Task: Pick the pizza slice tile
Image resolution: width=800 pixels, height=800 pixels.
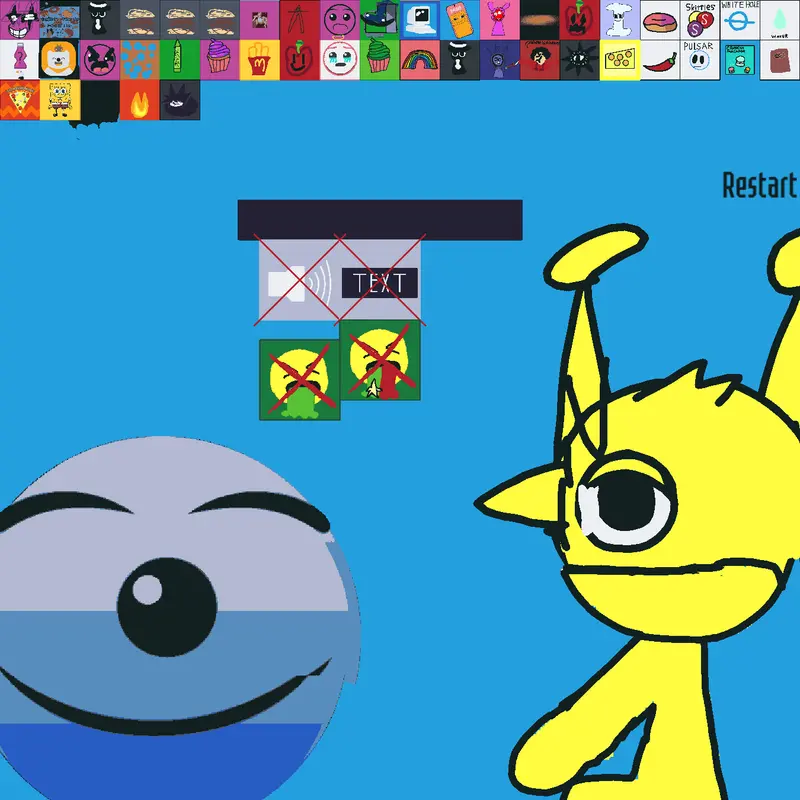Action: point(20,100)
